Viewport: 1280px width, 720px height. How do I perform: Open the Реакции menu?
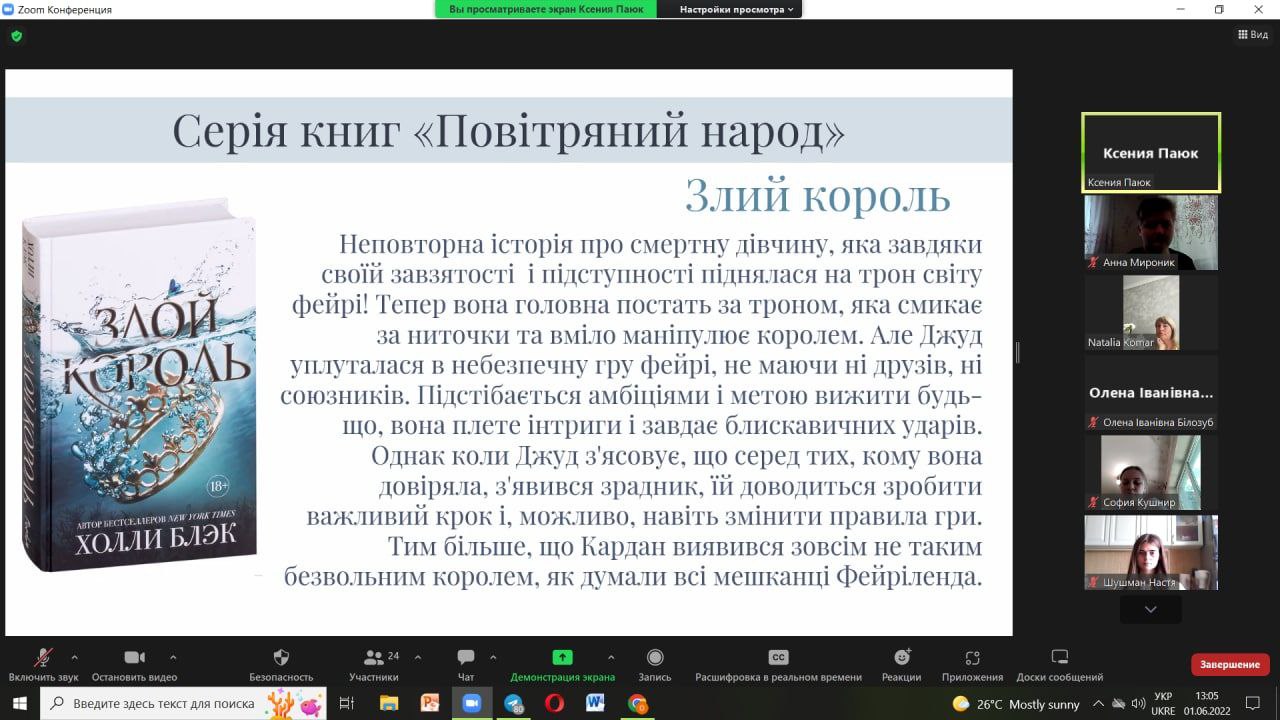coord(902,664)
